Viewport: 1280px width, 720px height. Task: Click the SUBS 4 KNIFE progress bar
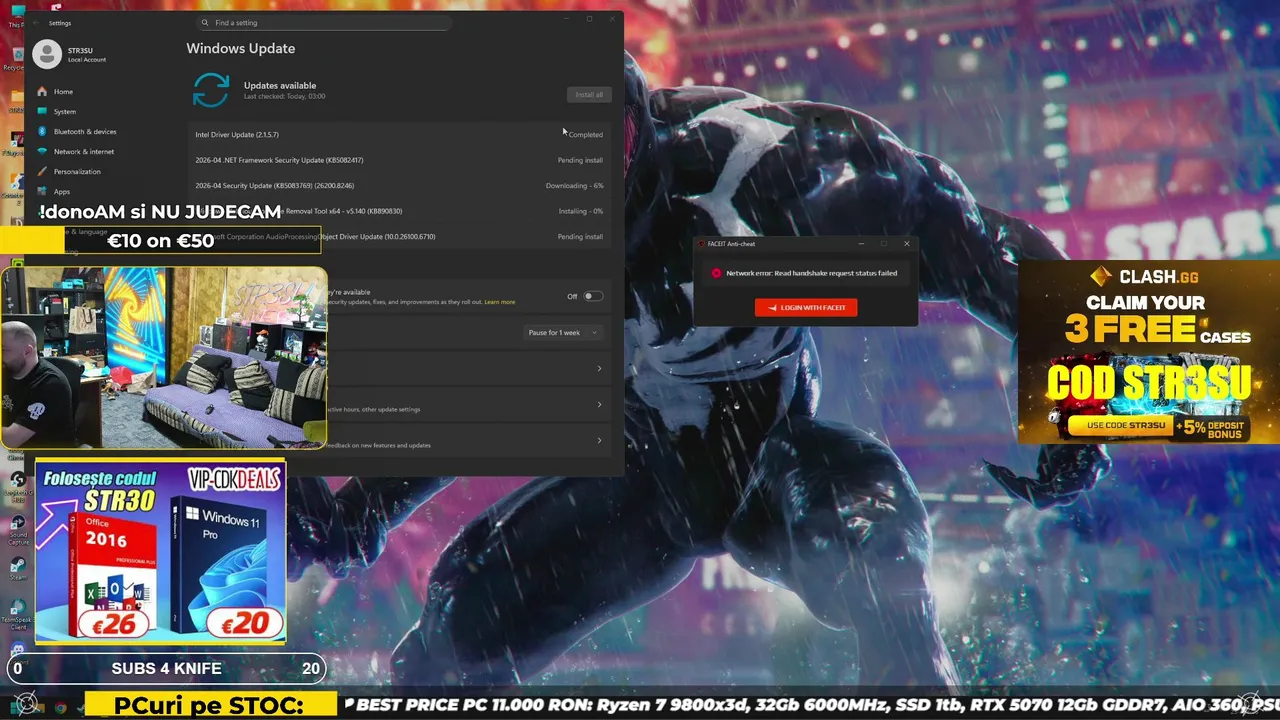[x=166, y=668]
